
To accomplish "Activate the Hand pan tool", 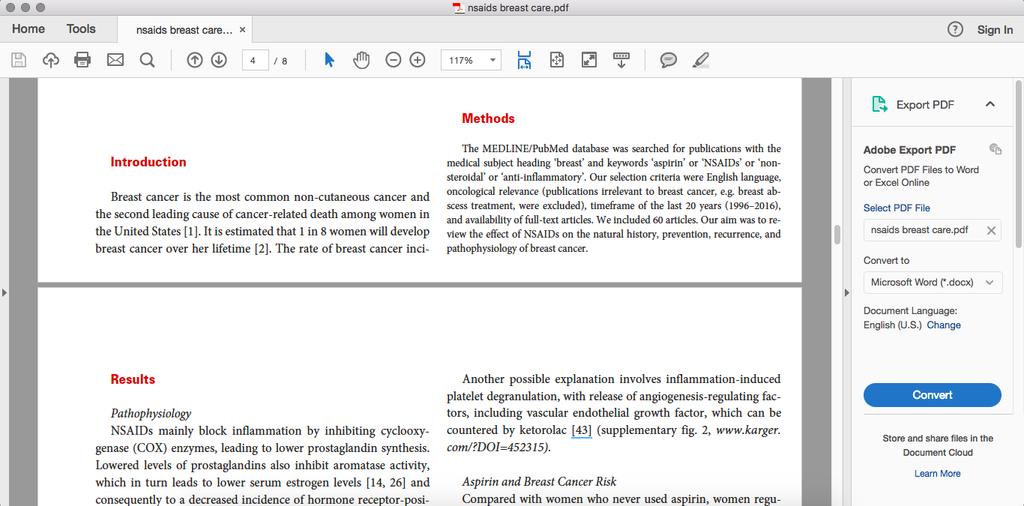I will [361, 60].
